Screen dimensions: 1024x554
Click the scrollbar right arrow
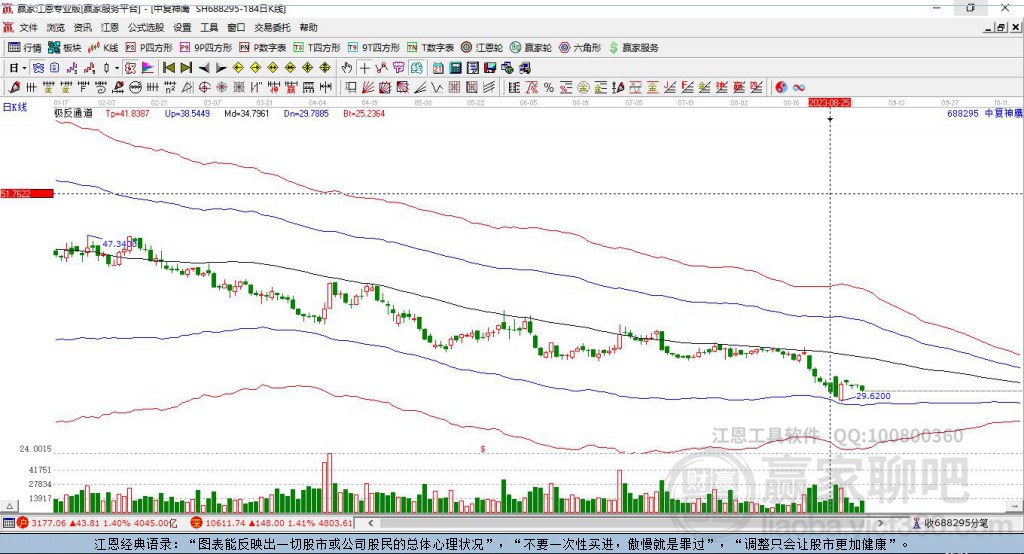pyautogui.click(x=880, y=523)
